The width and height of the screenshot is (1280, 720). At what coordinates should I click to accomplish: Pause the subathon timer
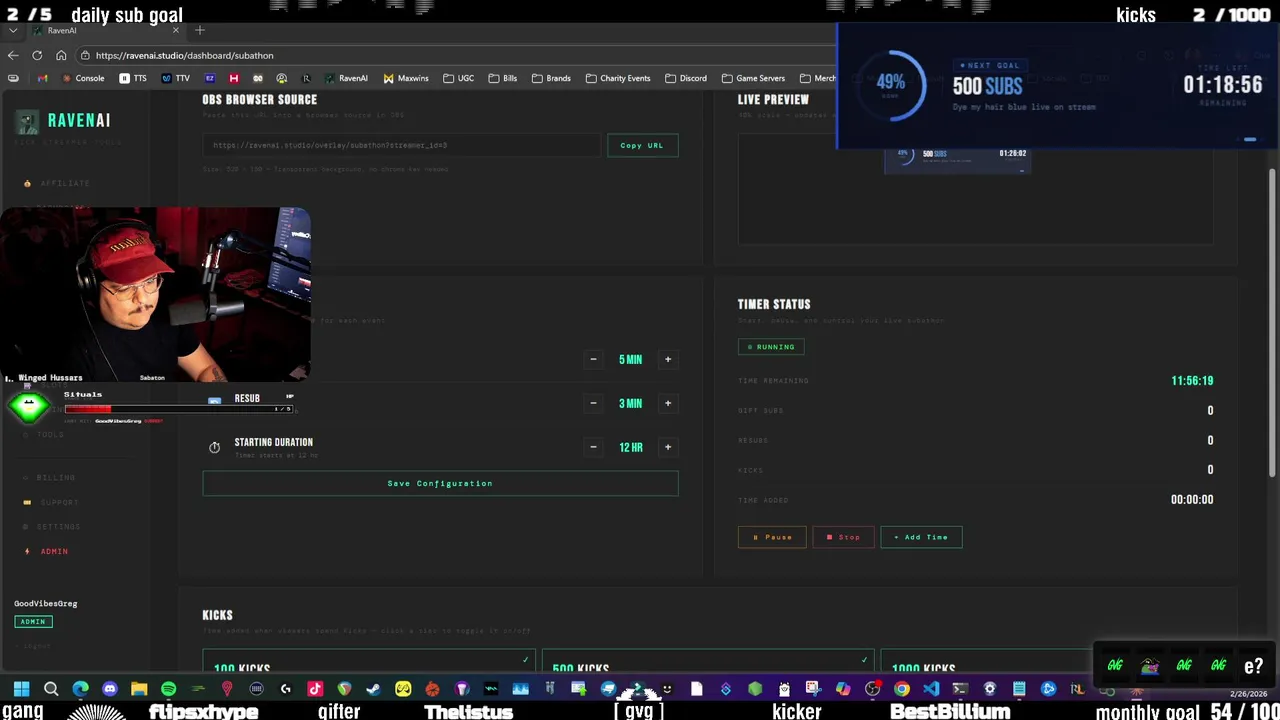tap(772, 537)
